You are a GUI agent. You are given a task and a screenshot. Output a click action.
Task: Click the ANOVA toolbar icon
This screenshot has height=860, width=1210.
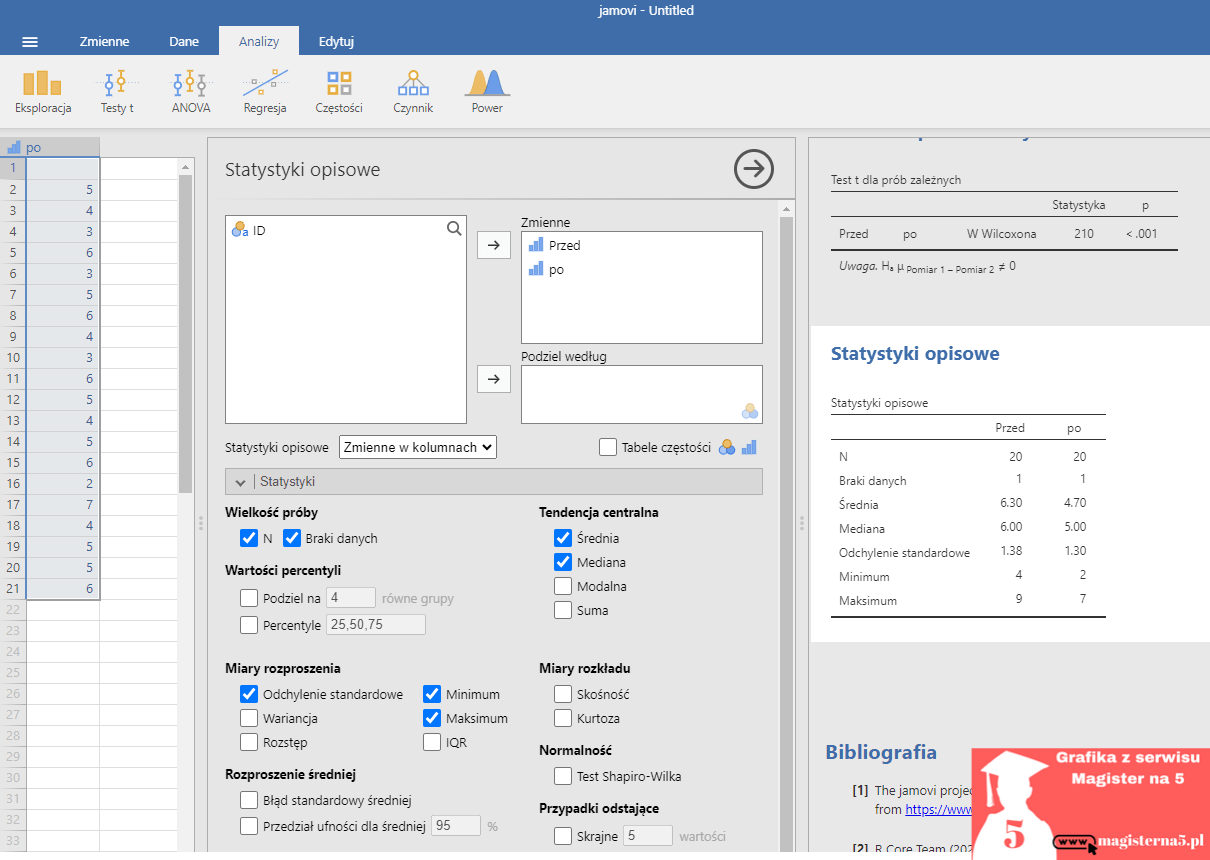pos(190,91)
